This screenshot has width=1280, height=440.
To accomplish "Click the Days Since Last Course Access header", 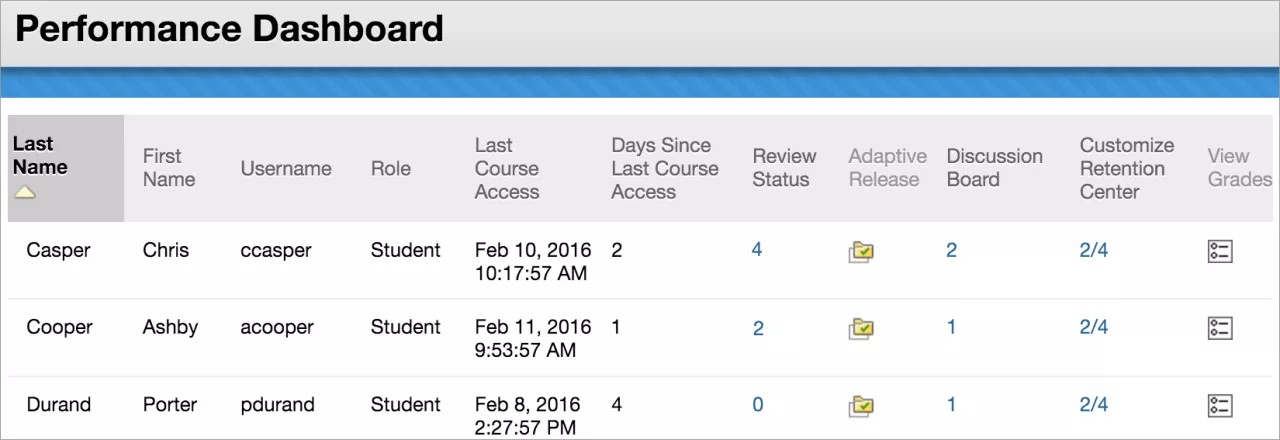I will 664,168.
